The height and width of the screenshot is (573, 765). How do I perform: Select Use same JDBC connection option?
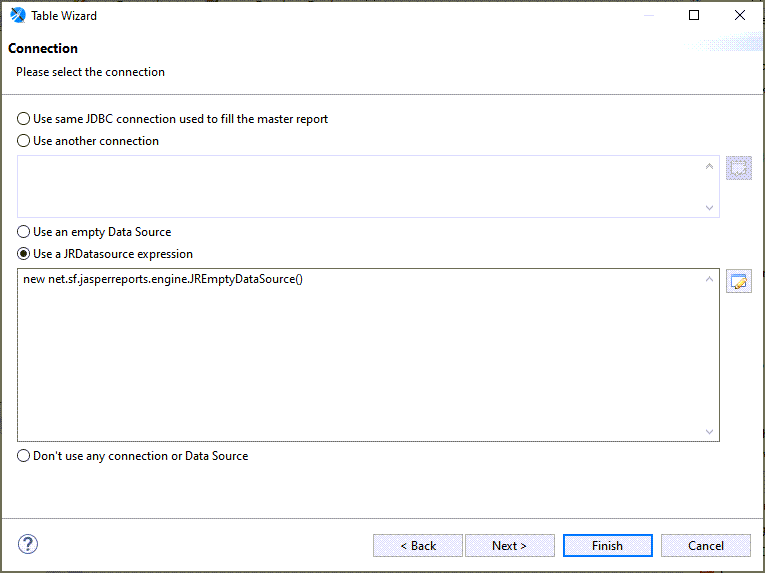coord(24,119)
